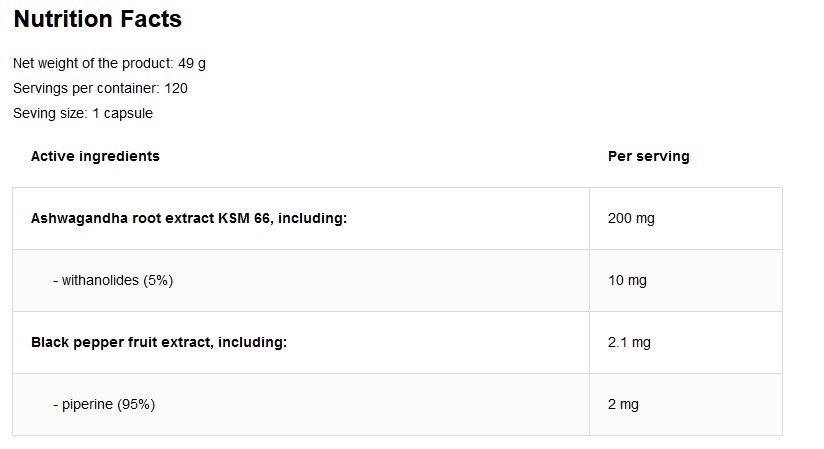Click the (5%) percentage beside withanolides
824x449 pixels.
pyautogui.click(x=158, y=280)
